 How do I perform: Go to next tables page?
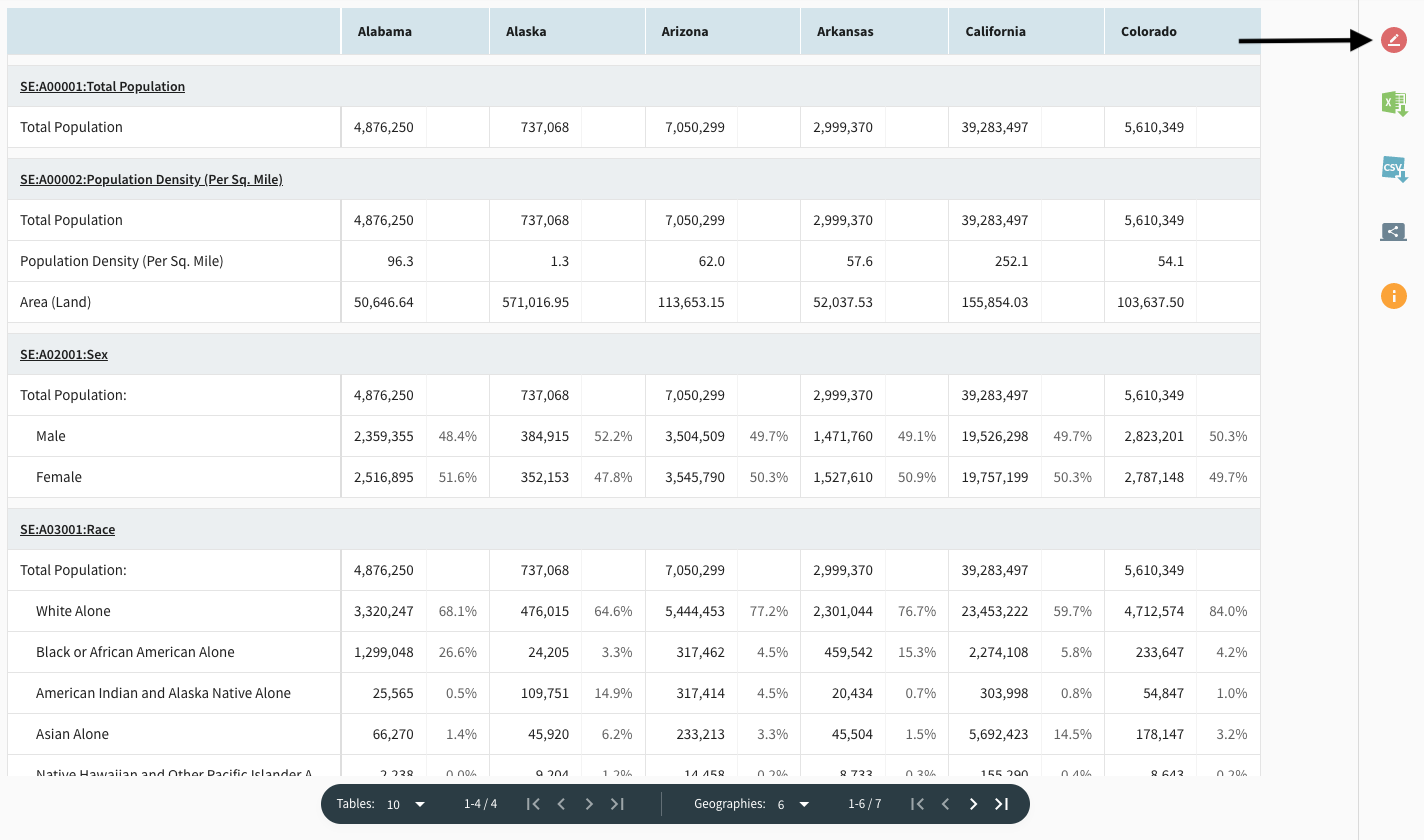(x=589, y=804)
